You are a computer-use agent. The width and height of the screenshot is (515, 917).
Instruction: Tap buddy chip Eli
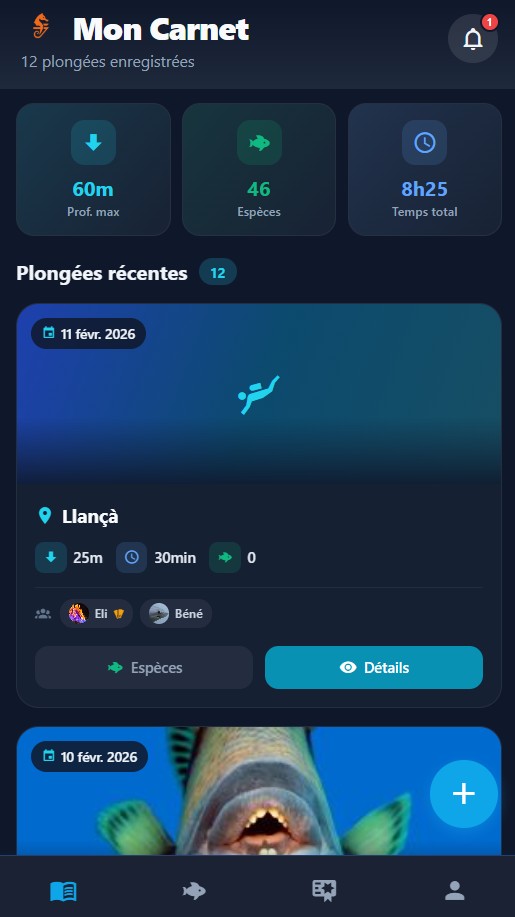(x=96, y=613)
